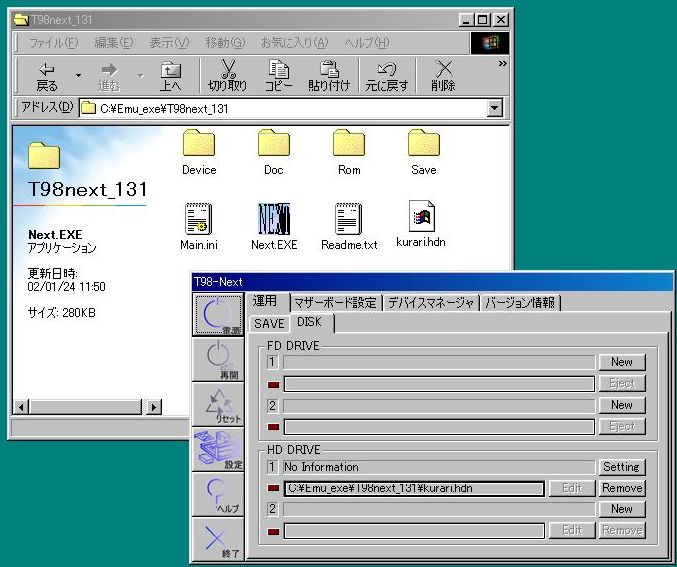Click the T98-Next resume (再開) icon

(x=218, y=359)
